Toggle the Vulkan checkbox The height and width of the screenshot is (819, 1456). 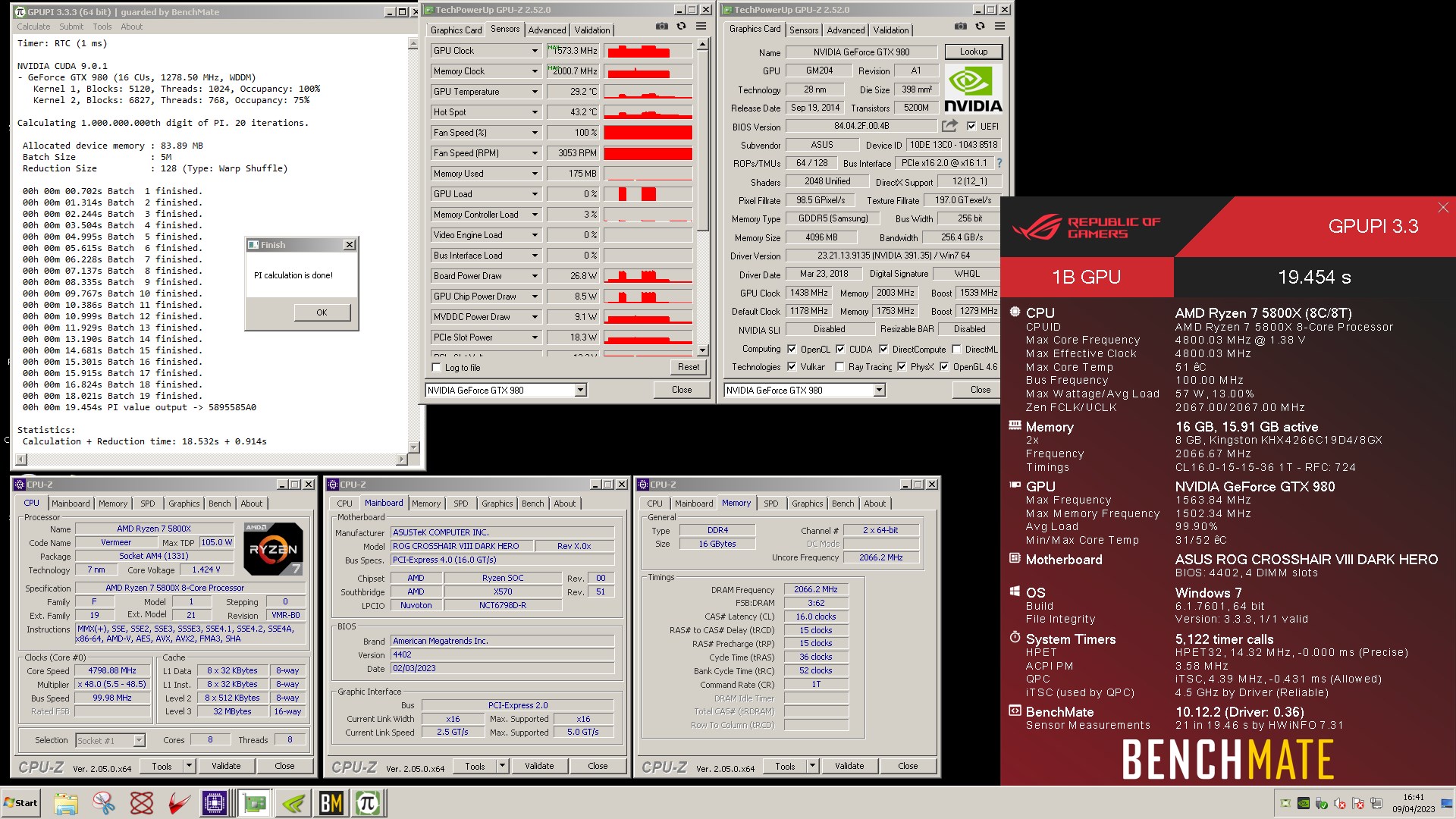pos(792,367)
